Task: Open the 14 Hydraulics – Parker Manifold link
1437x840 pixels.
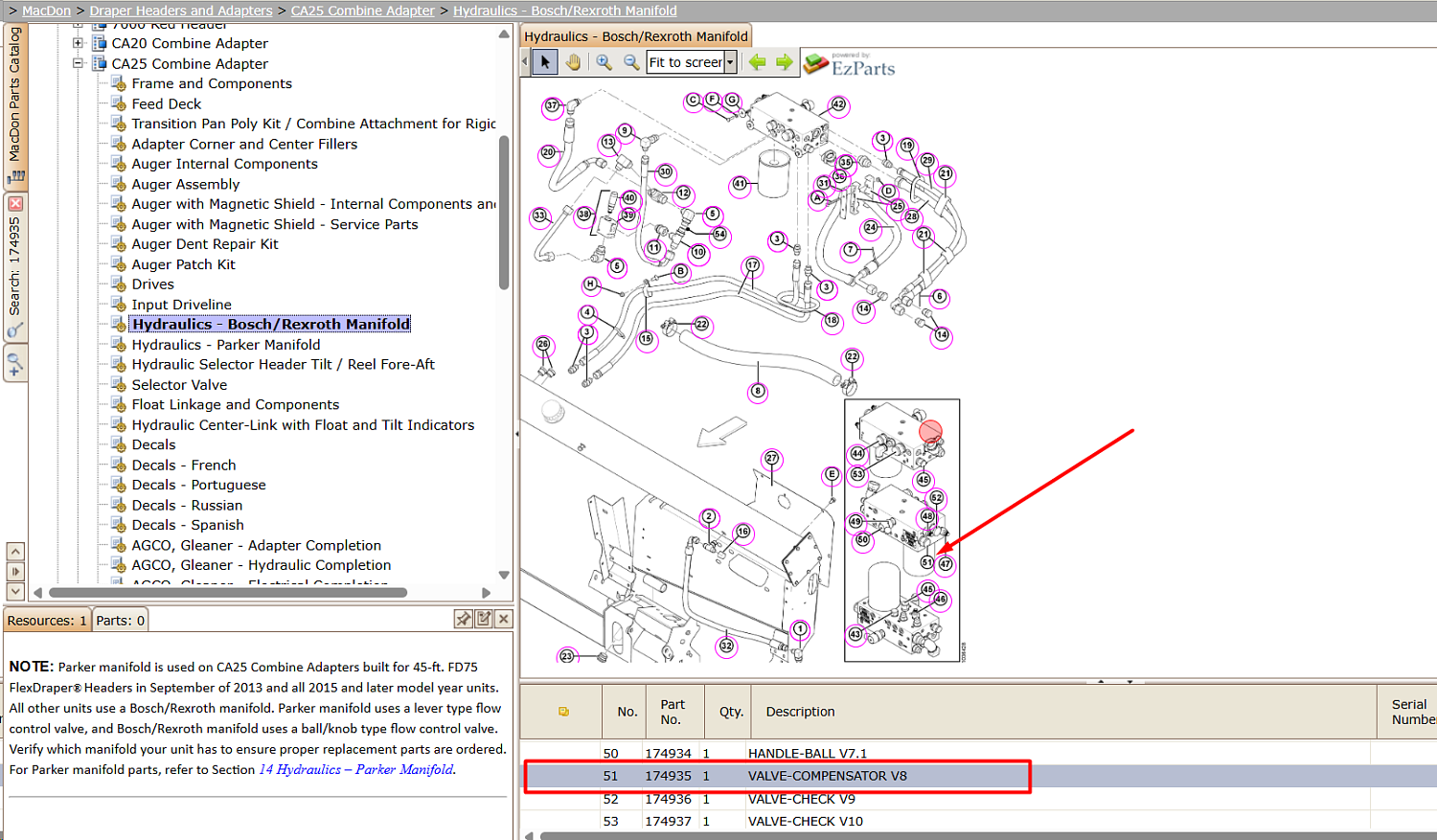Action: (x=356, y=769)
